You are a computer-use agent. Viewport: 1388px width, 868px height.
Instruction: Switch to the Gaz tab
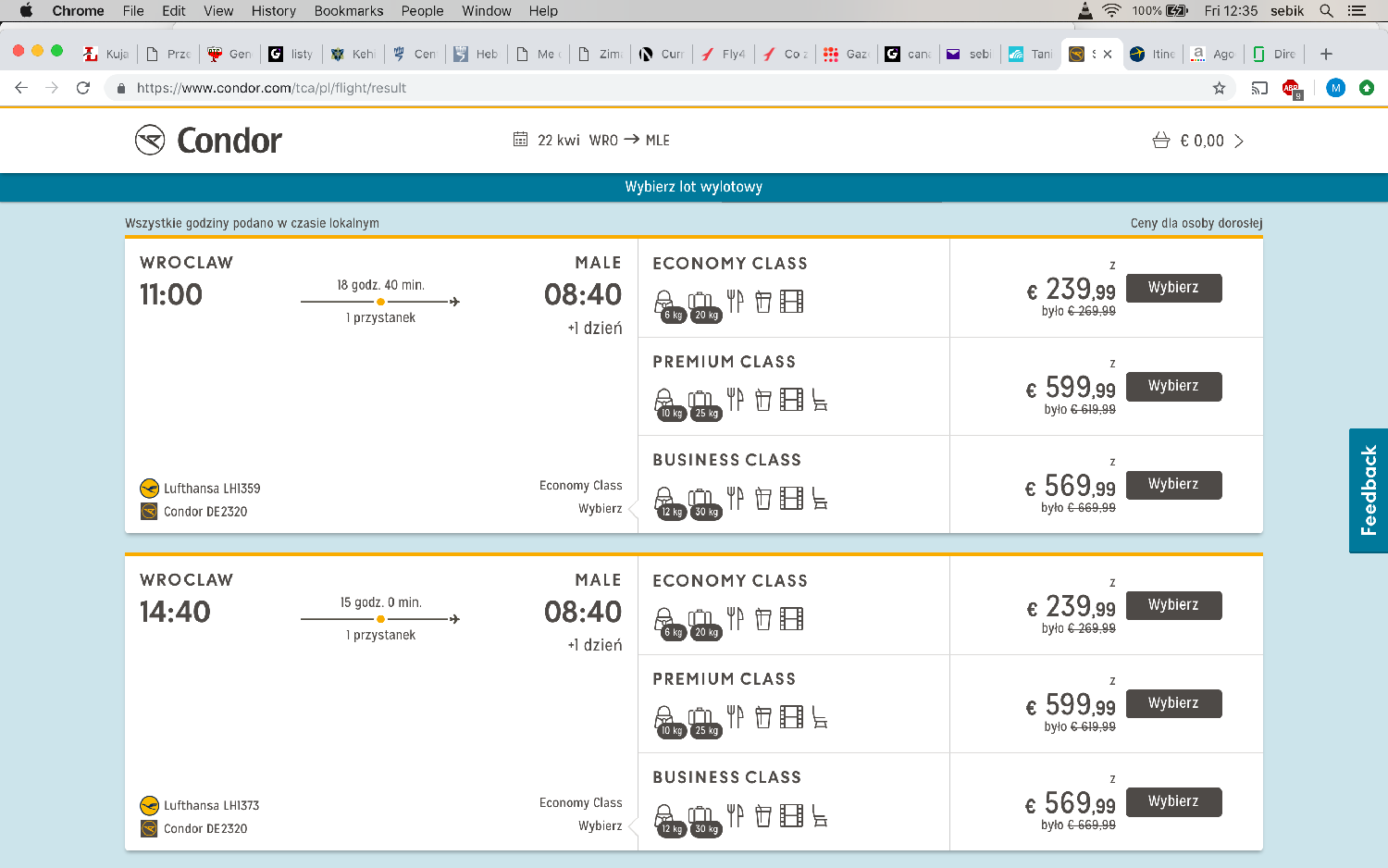click(847, 54)
